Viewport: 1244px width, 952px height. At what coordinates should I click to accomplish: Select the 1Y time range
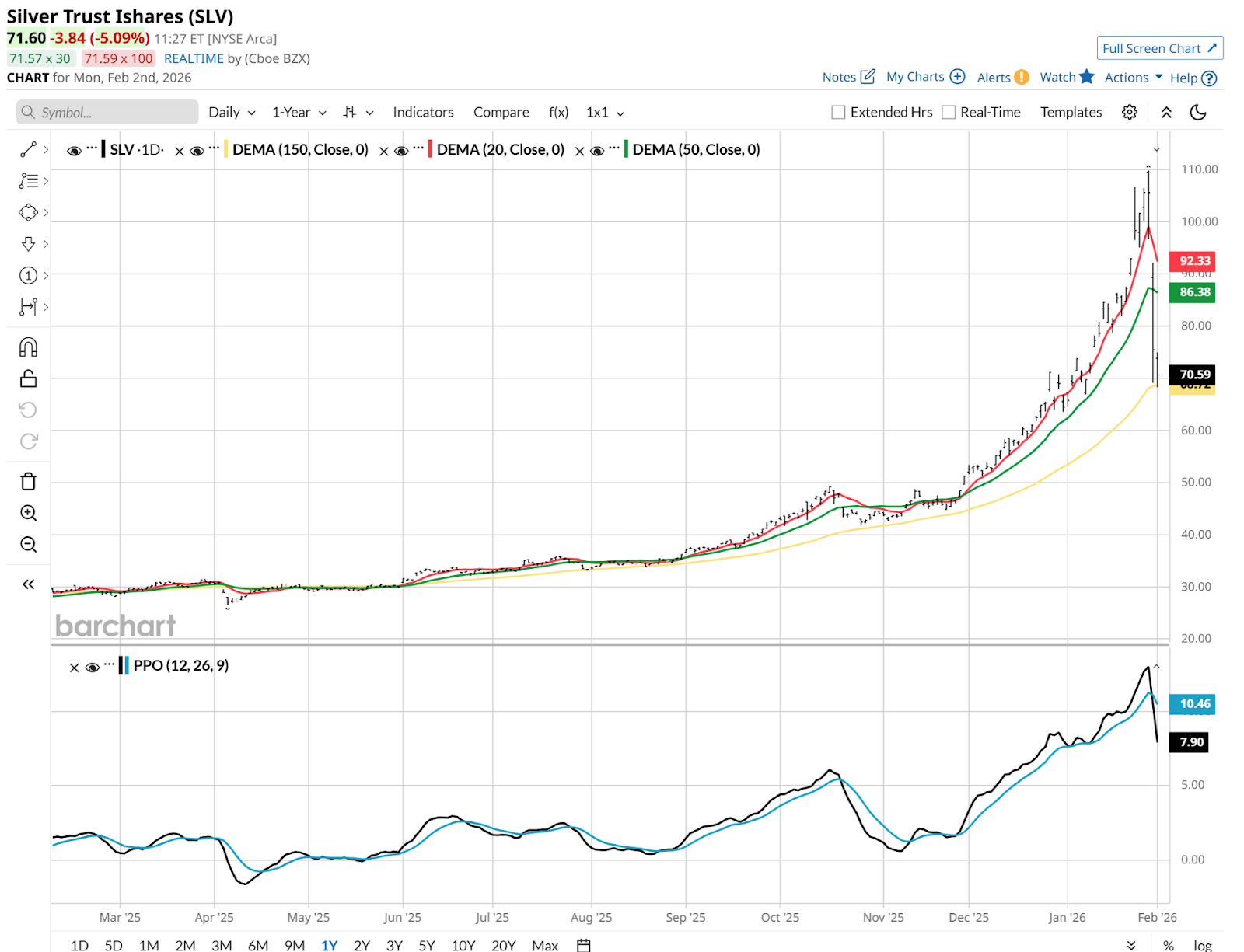click(x=329, y=945)
